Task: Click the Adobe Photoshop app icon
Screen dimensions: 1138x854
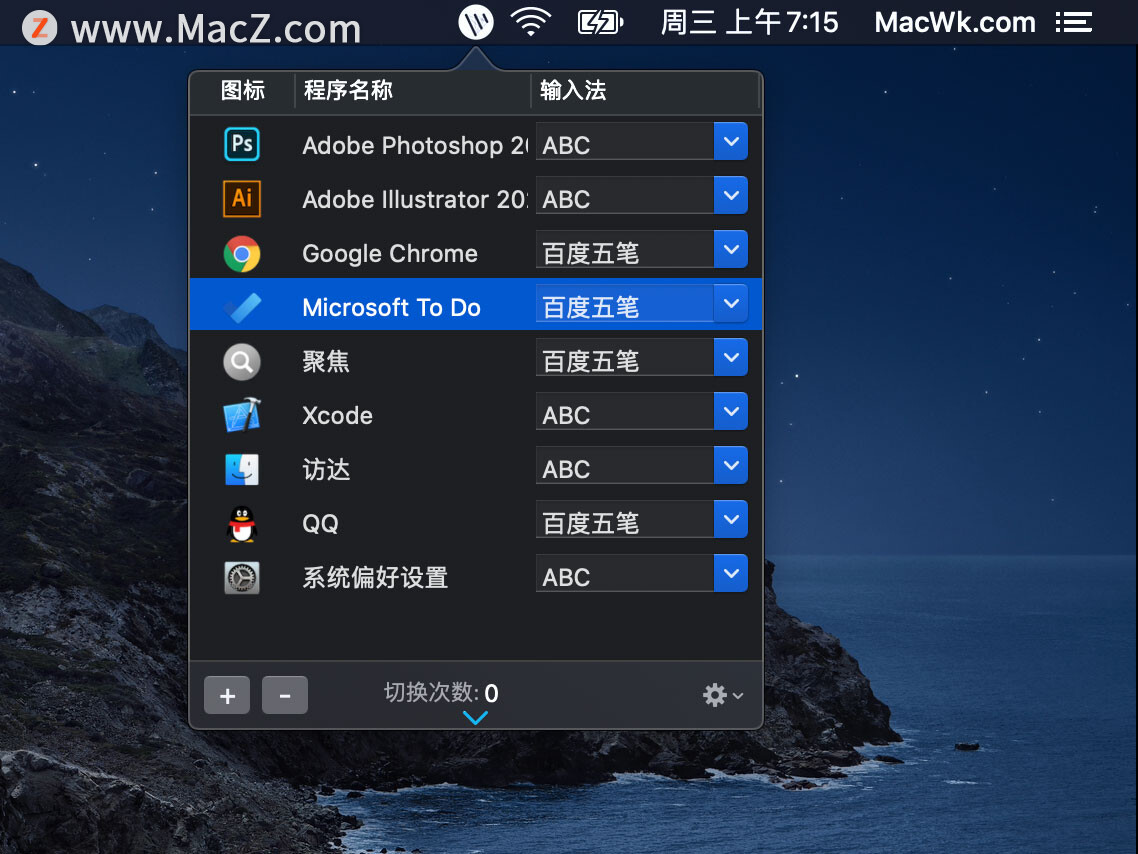Action: click(242, 144)
